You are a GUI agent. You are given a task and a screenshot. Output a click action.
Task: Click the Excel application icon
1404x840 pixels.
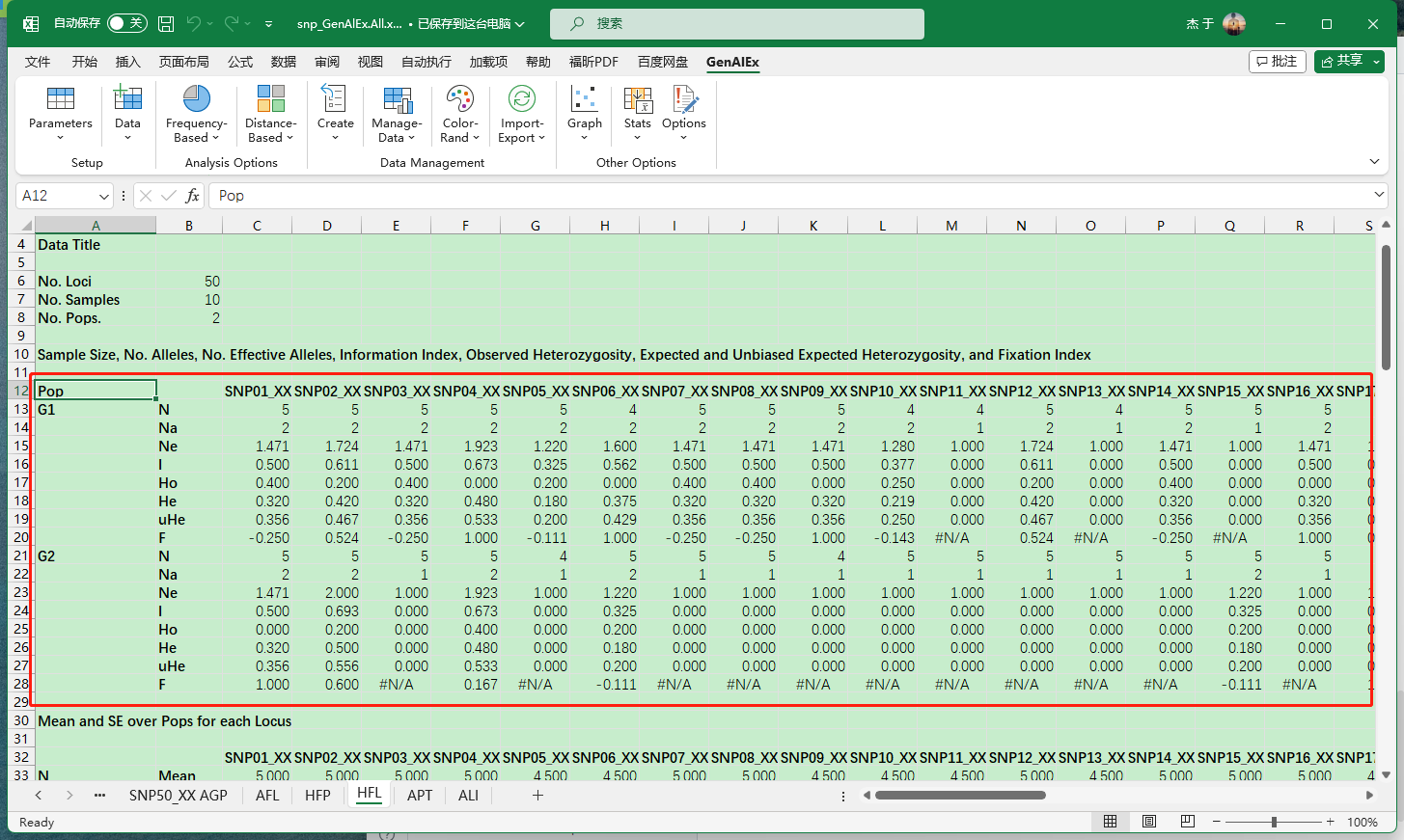coord(31,23)
